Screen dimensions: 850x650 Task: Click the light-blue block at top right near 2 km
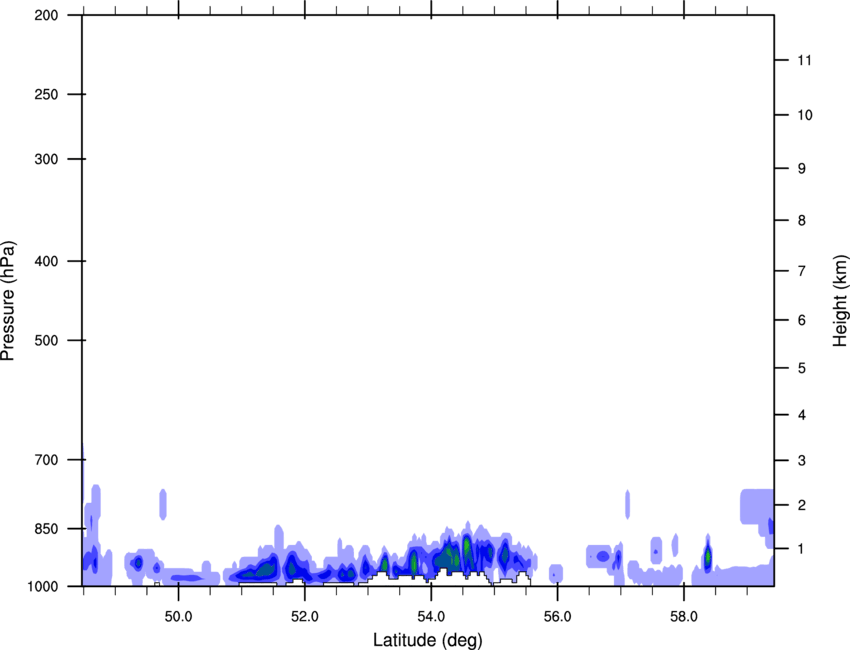point(757,506)
